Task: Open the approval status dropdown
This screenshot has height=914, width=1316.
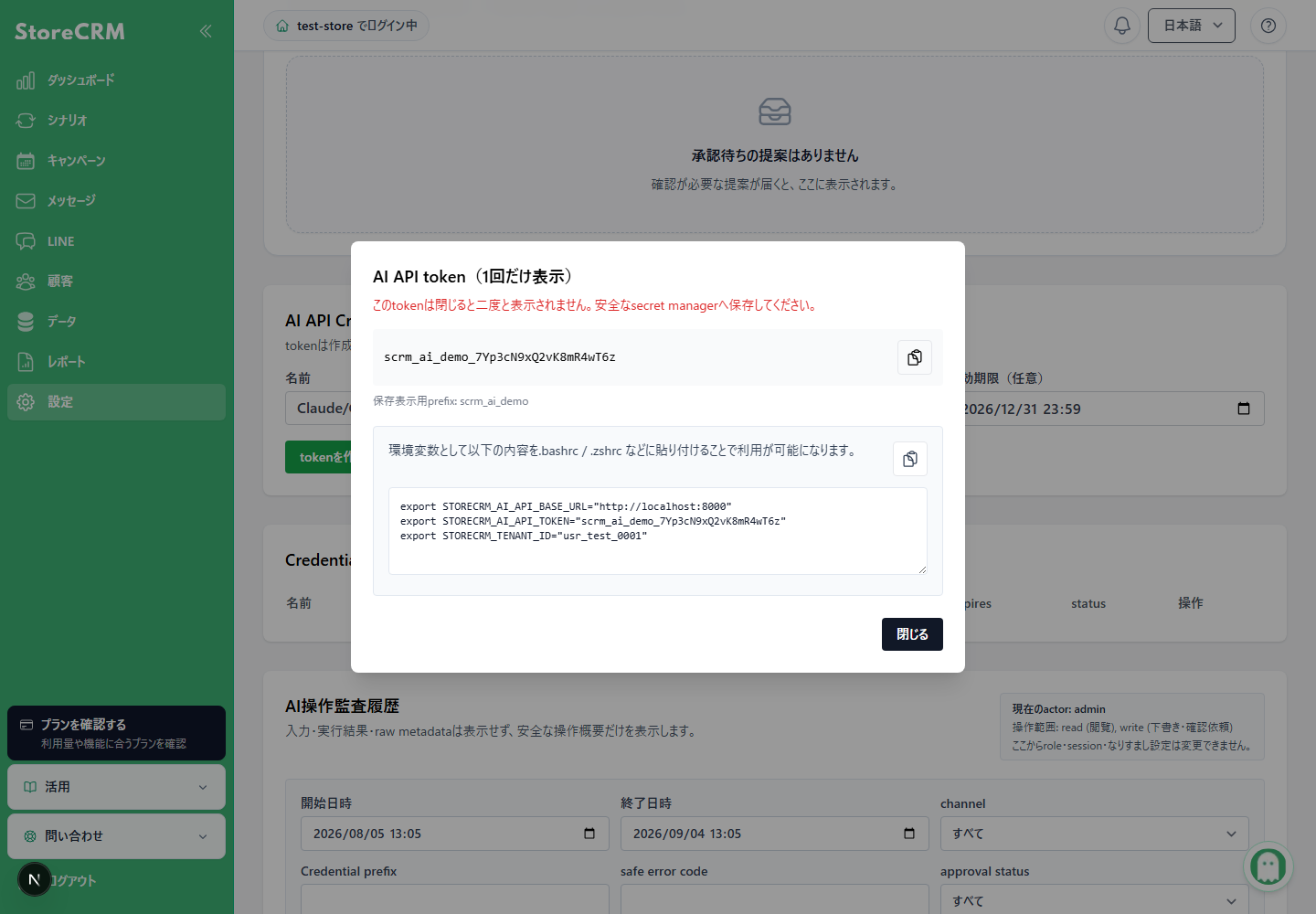Action: [x=1095, y=899]
